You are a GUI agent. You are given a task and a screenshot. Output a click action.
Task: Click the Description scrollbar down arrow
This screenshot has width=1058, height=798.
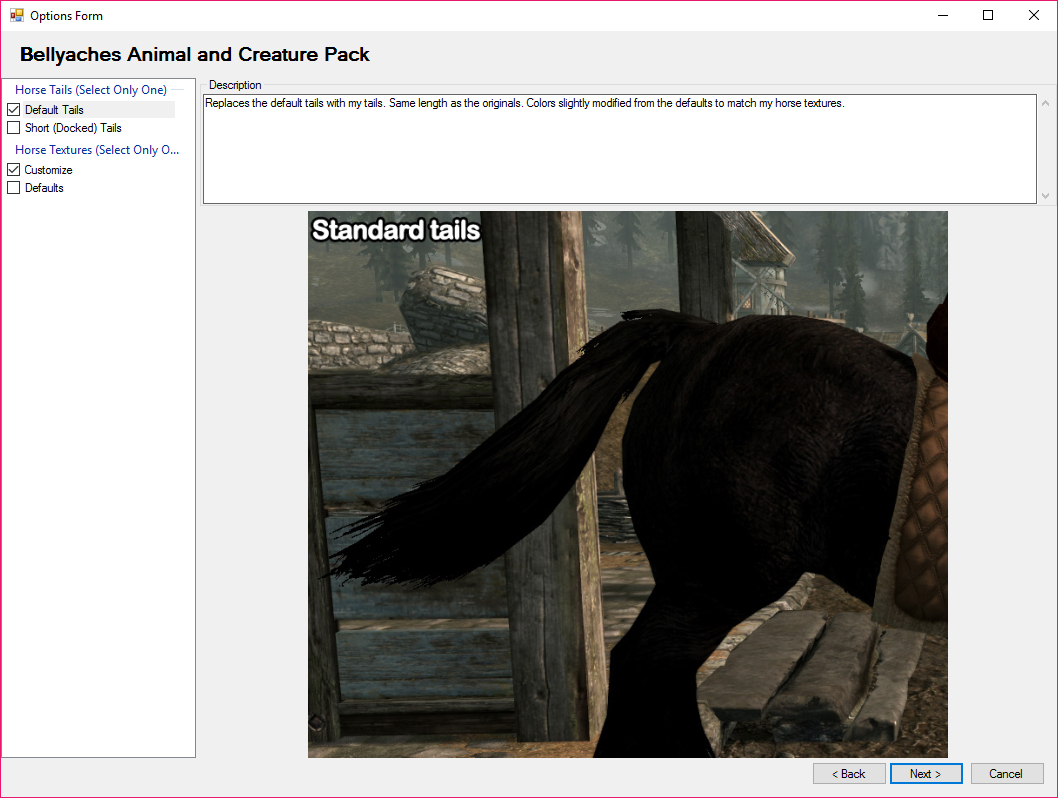1045,196
